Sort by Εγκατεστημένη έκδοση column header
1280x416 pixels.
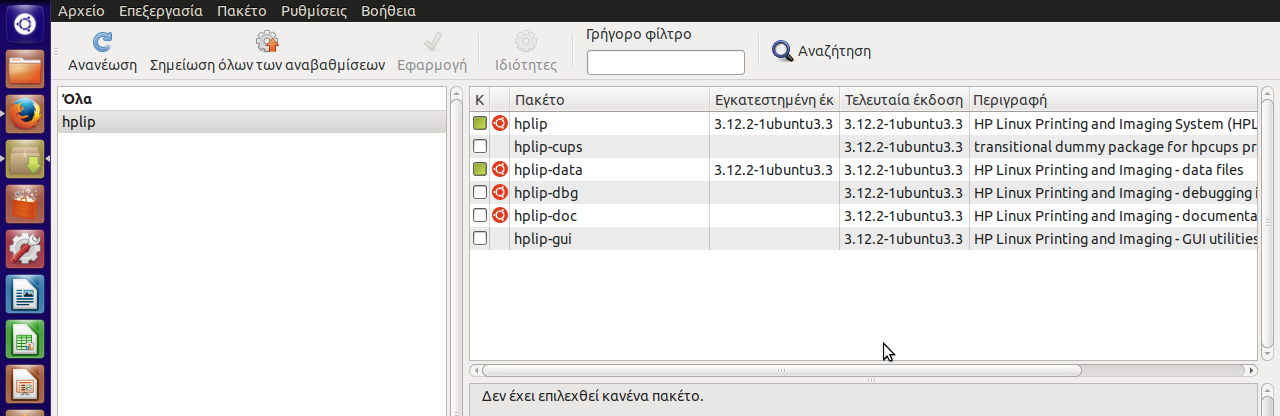pyautogui.click(x=775, y=100)
